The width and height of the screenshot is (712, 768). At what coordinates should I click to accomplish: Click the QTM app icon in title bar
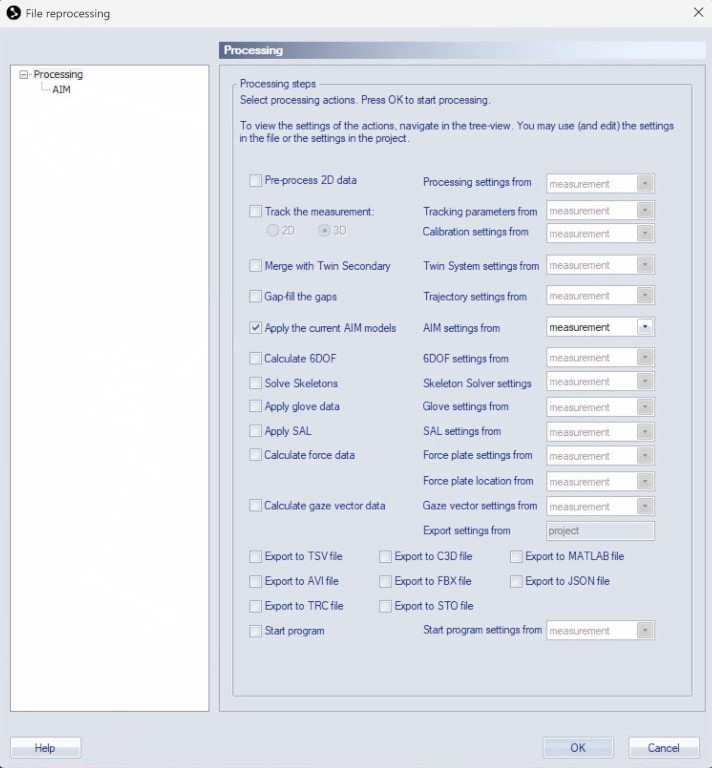coord(14,13)
